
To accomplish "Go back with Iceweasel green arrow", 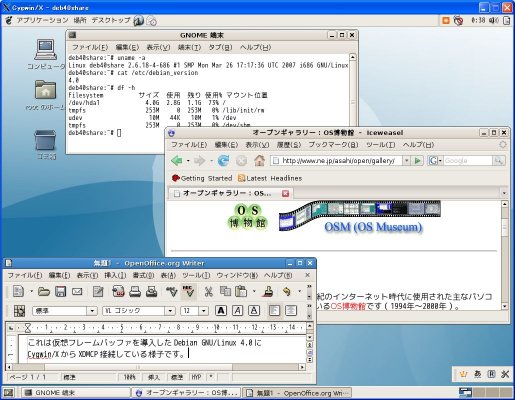I will 177,161.
